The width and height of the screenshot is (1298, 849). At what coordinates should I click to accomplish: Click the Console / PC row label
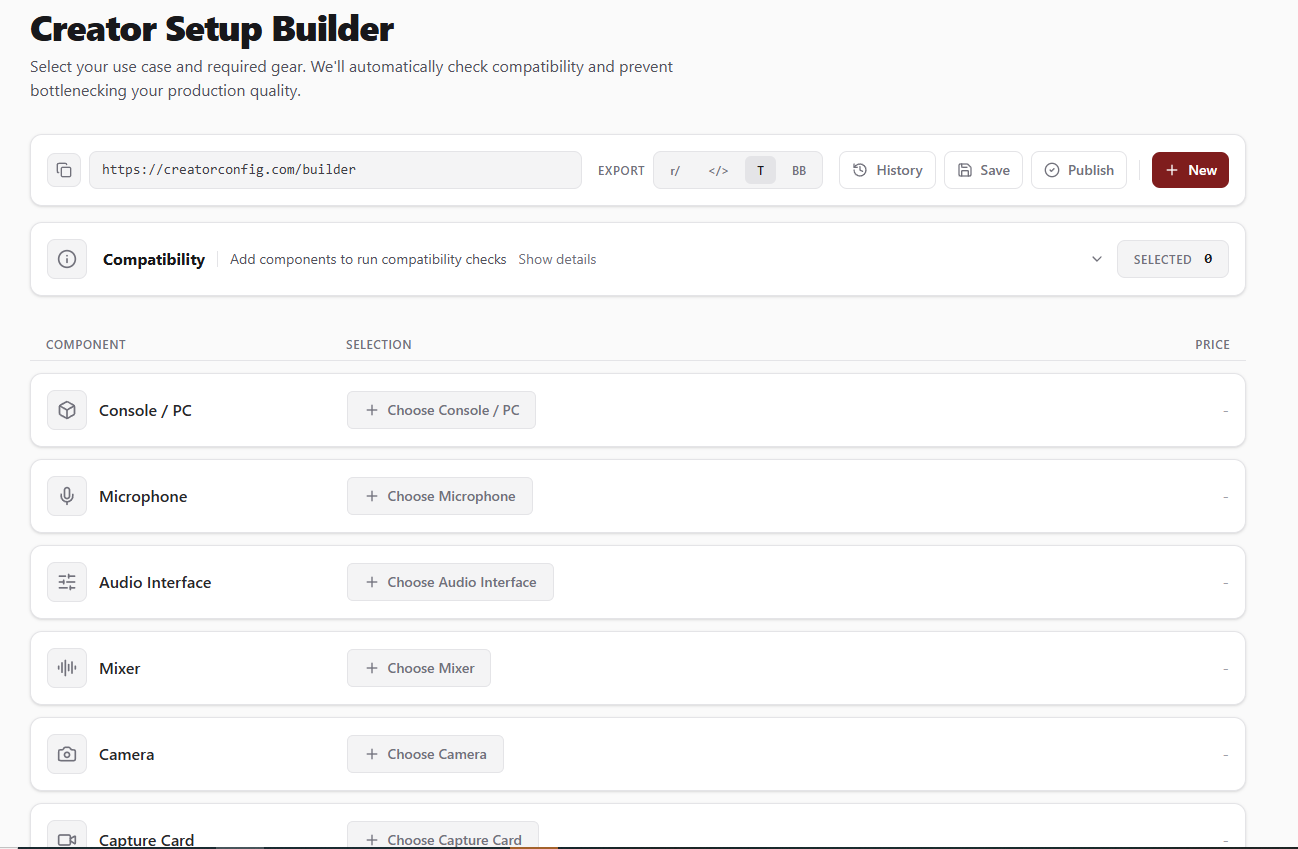tap(145, 410)
